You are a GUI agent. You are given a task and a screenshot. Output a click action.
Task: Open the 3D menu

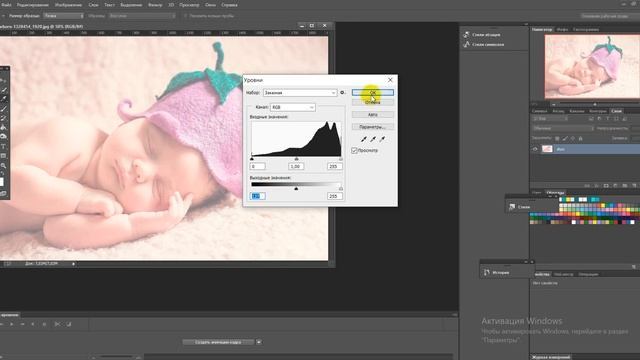[x=171, y=5]
